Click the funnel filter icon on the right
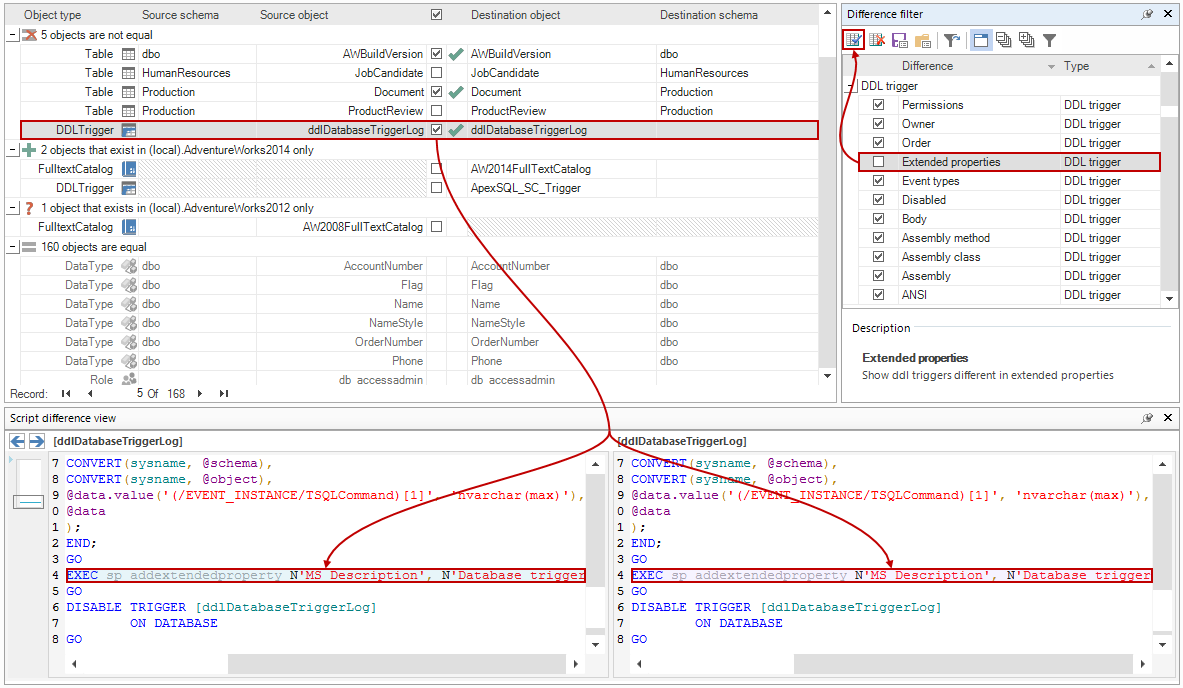 click(1050, 39)
